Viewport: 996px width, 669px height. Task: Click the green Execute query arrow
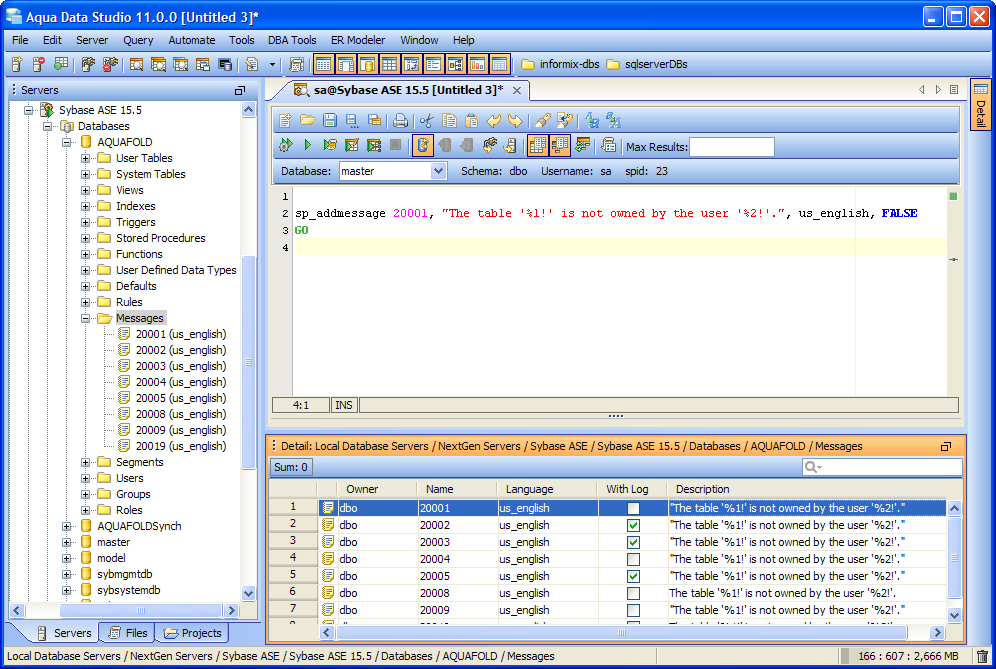click(x=307, y=146)
